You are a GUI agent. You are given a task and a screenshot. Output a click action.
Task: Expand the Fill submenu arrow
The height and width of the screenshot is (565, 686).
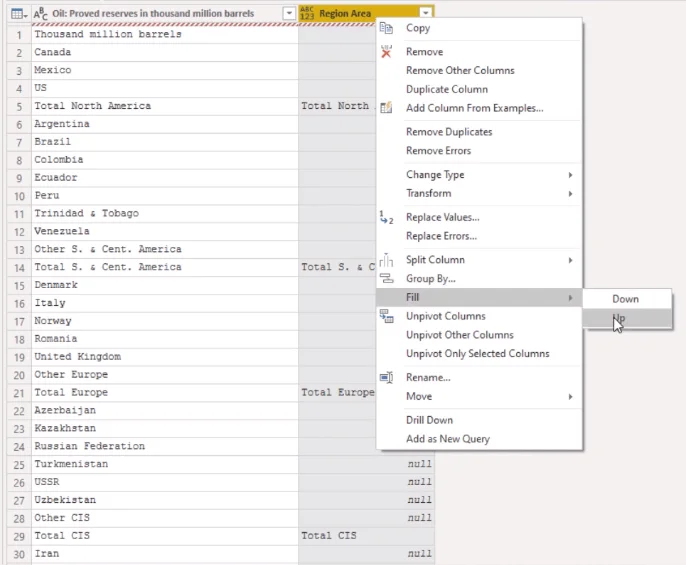tap(570, 298)
